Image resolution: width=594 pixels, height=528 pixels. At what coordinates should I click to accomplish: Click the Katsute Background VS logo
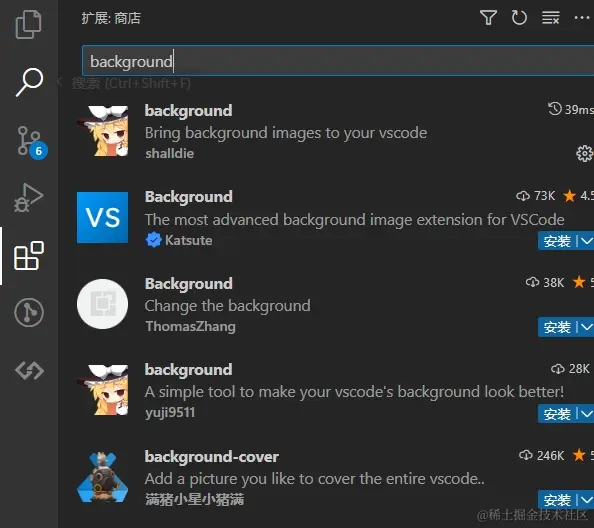(103, 217)
